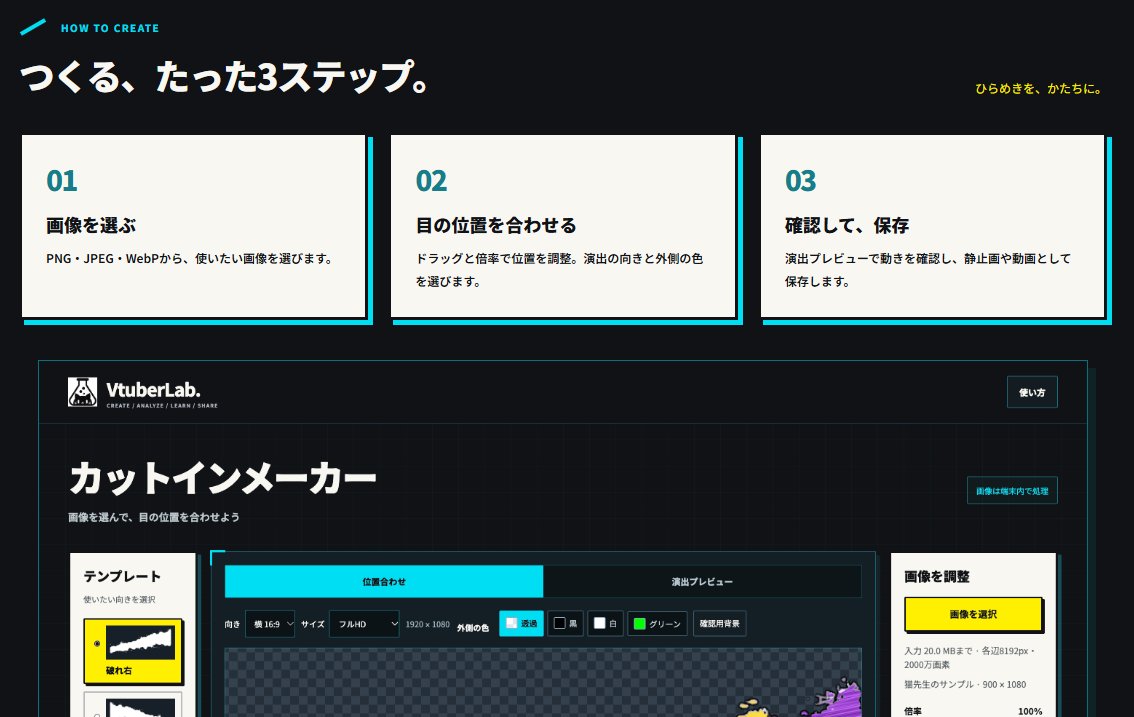Click the テンプレート panel heading
This screenshot has height=717, width=1134.
[122, 576]
